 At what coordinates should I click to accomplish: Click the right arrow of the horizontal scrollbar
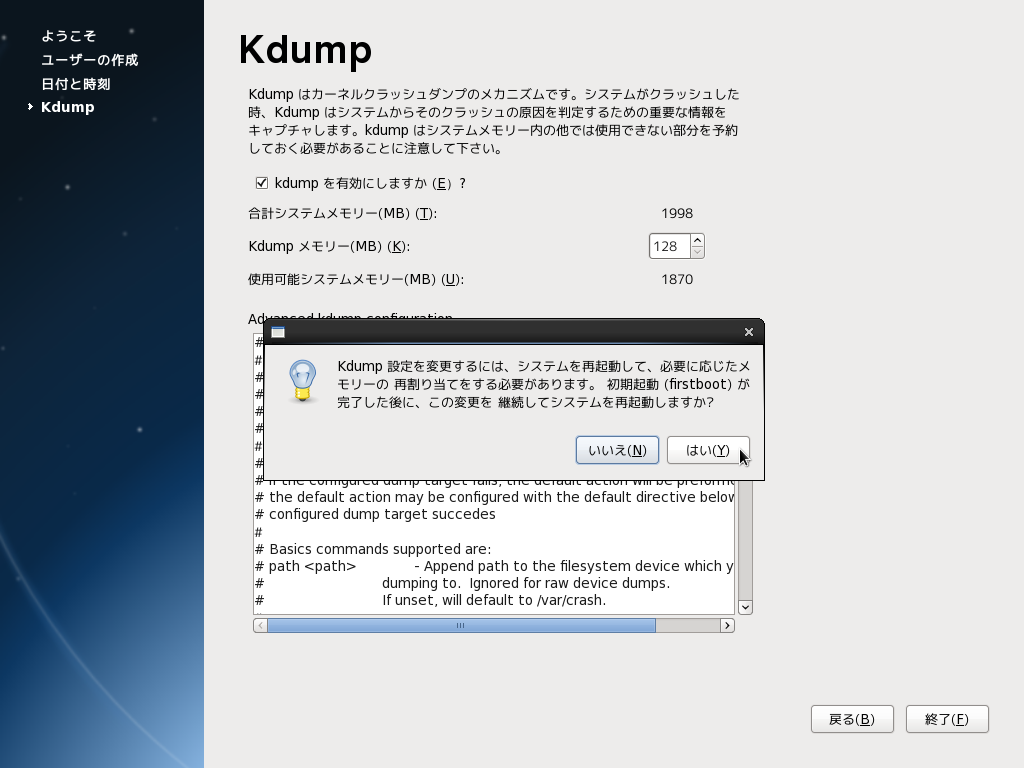tap(727, 626)
